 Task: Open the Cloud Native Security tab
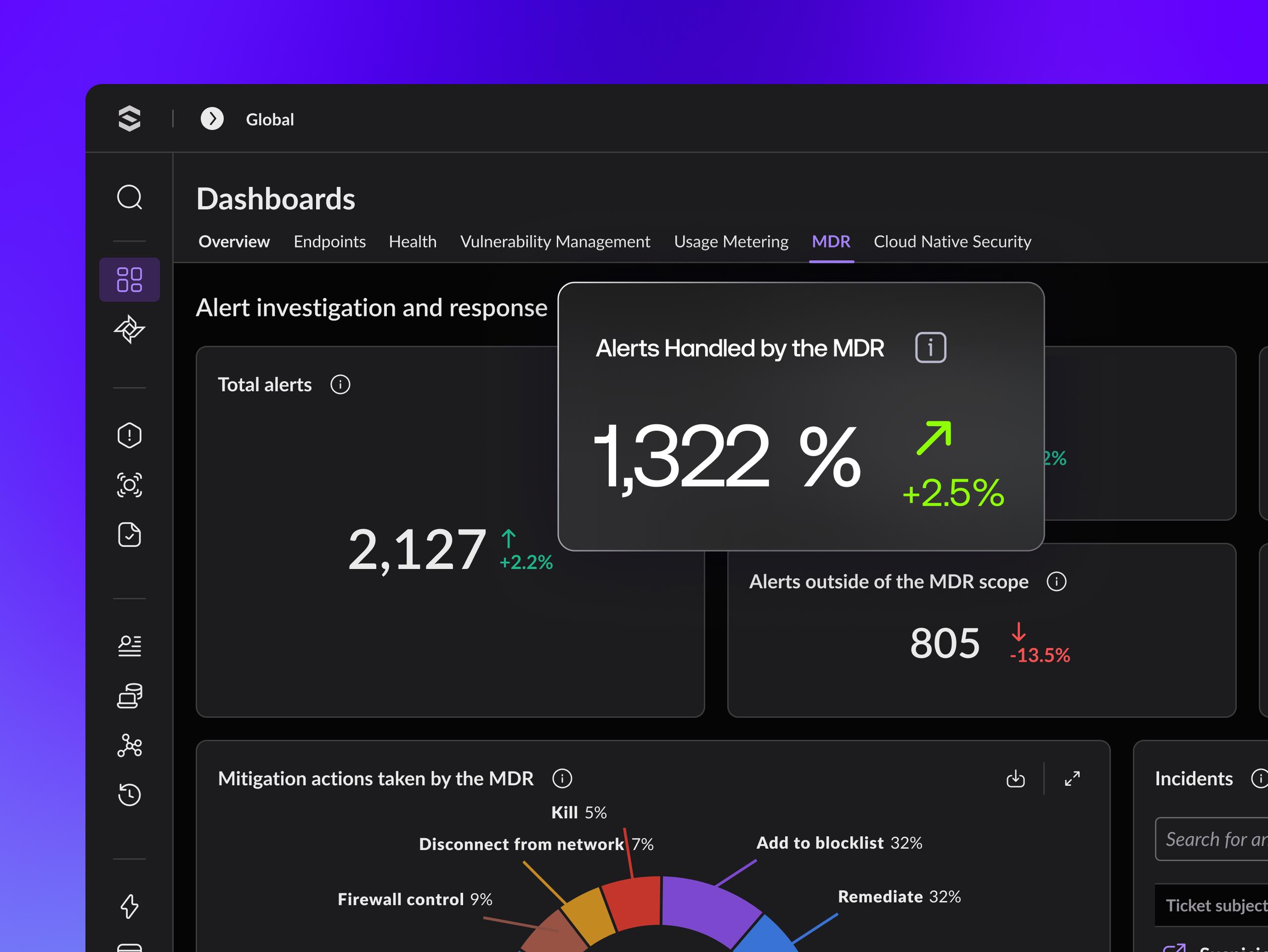[x=952, y=242]
